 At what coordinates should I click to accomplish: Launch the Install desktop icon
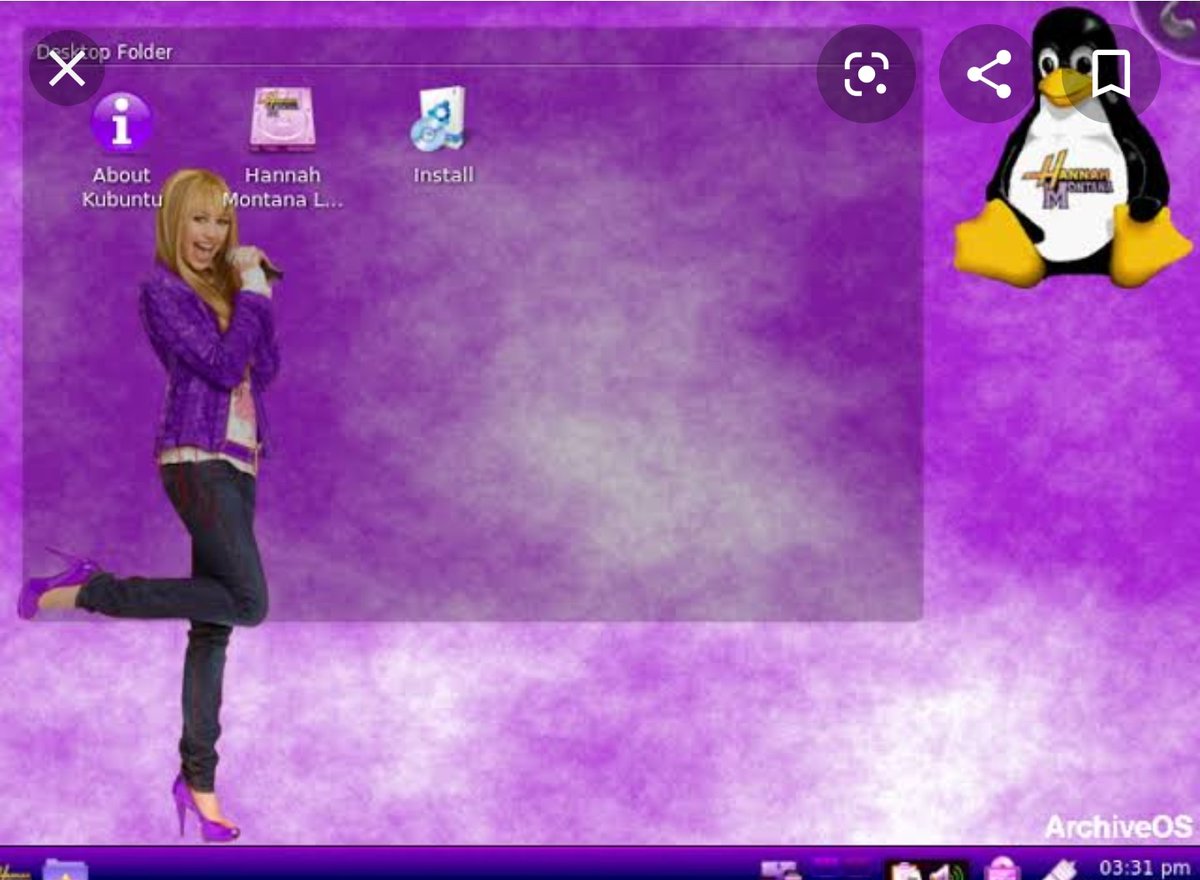[443, 137]
